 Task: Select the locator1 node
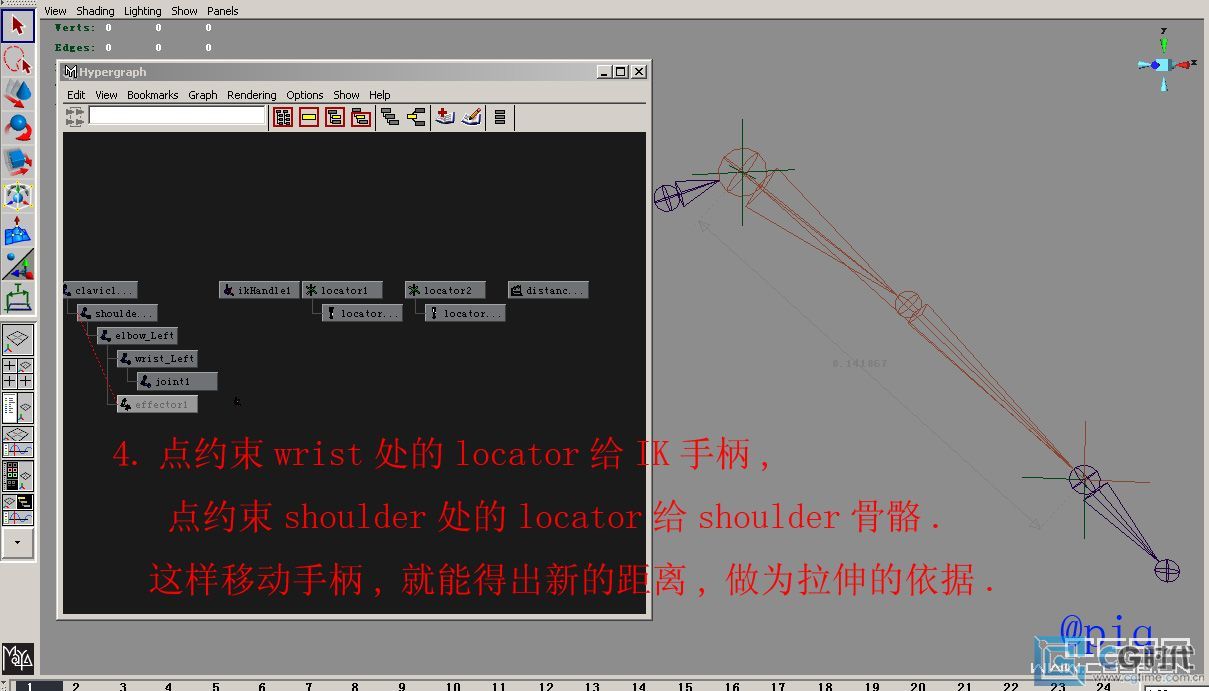click(x=342, y=290)
